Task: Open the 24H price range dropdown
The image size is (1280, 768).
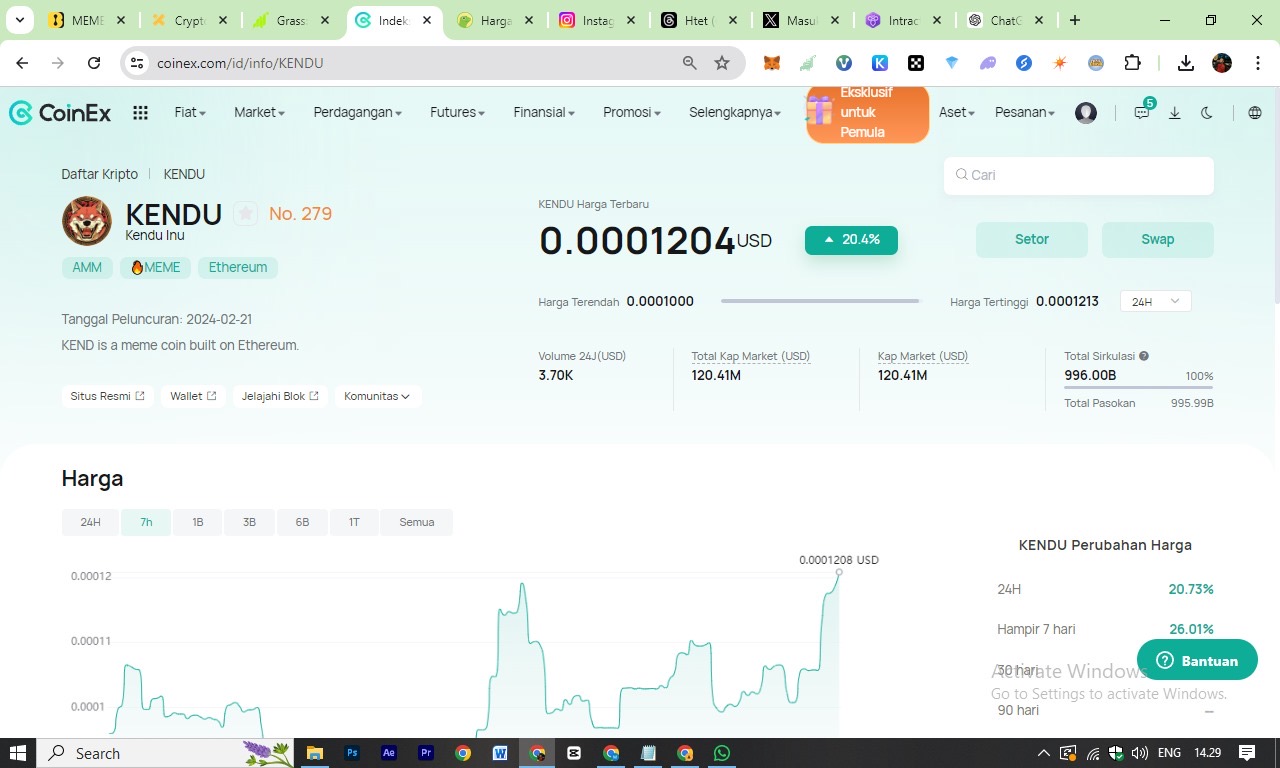Action: [1156, 301]
